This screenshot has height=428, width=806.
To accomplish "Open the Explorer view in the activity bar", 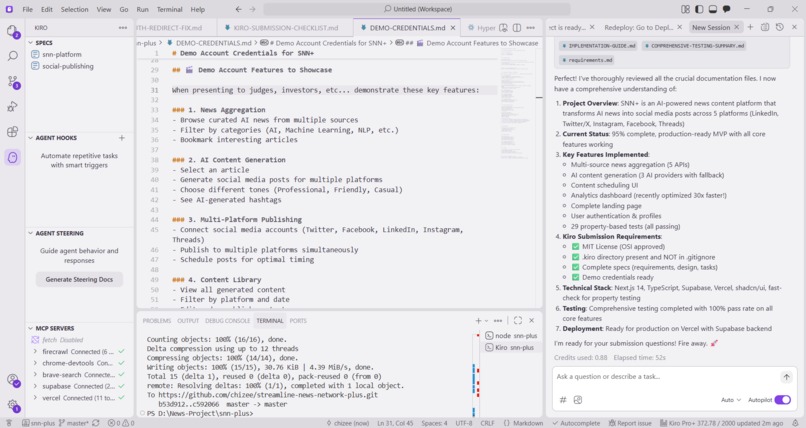I will [x=12, y=31].
